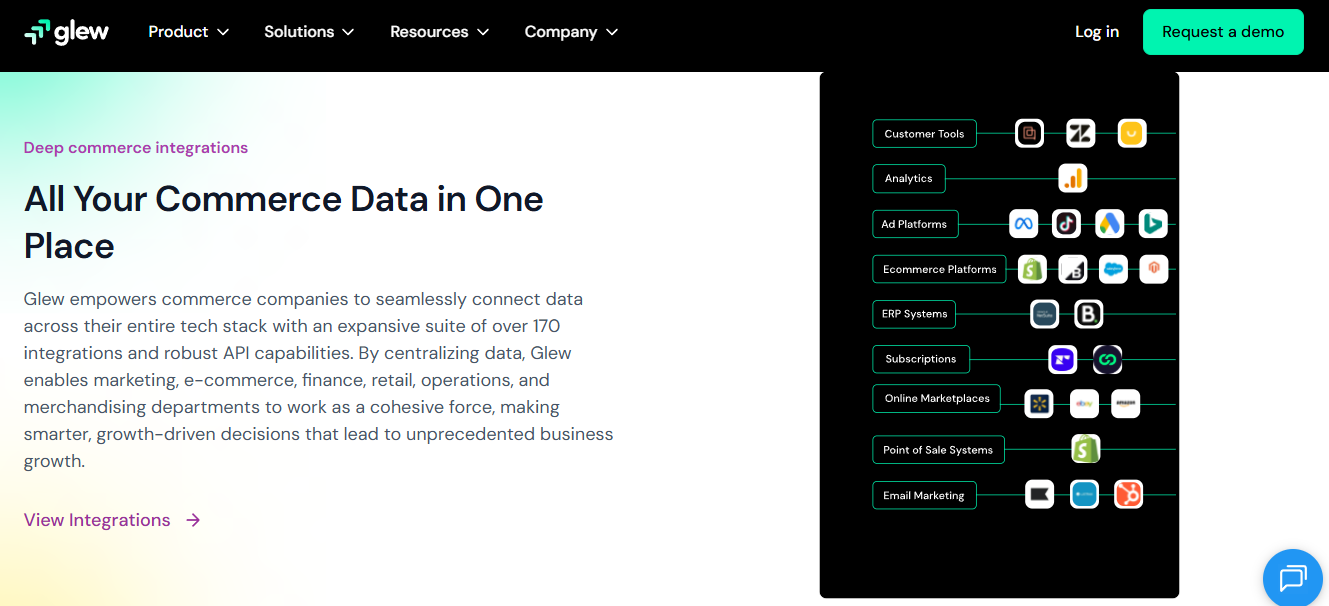Click the purple Recharge icon in Subscriptions
The width and height of the screenshot is (1329, 606).
coord(1063,359)
